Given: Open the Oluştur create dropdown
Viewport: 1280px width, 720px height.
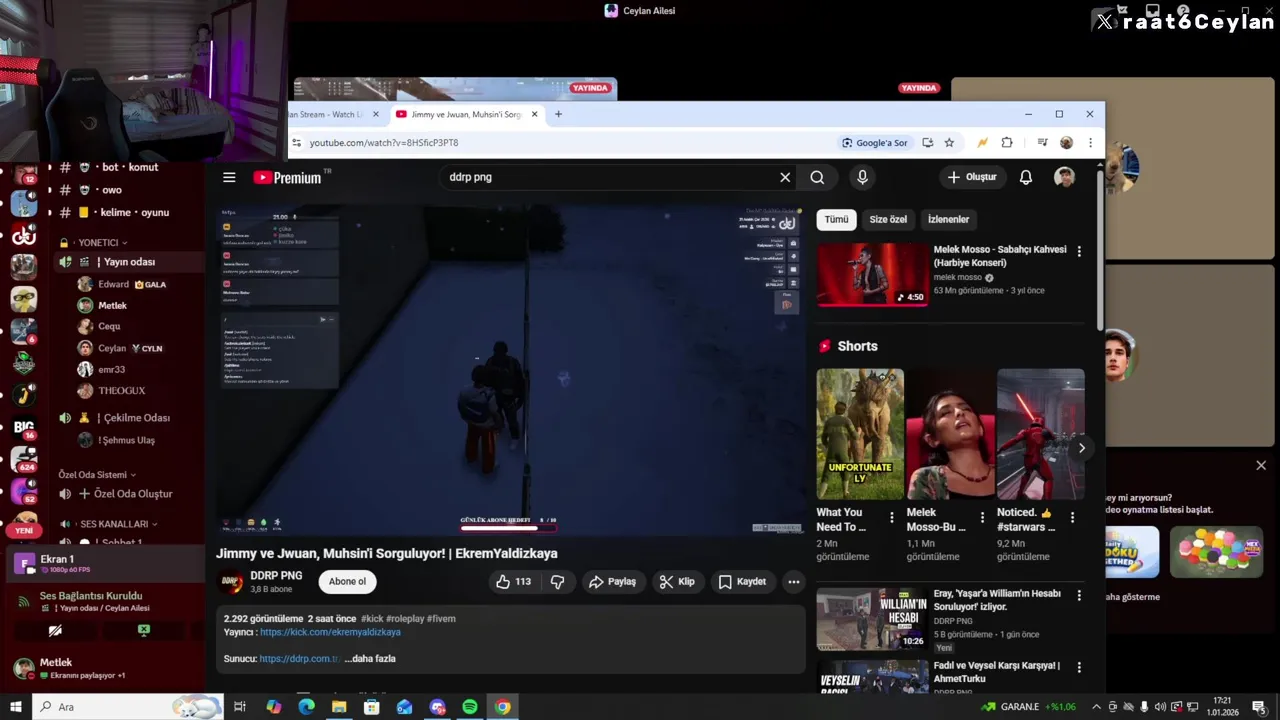Looking at the screenshot, I should (972, 177).
